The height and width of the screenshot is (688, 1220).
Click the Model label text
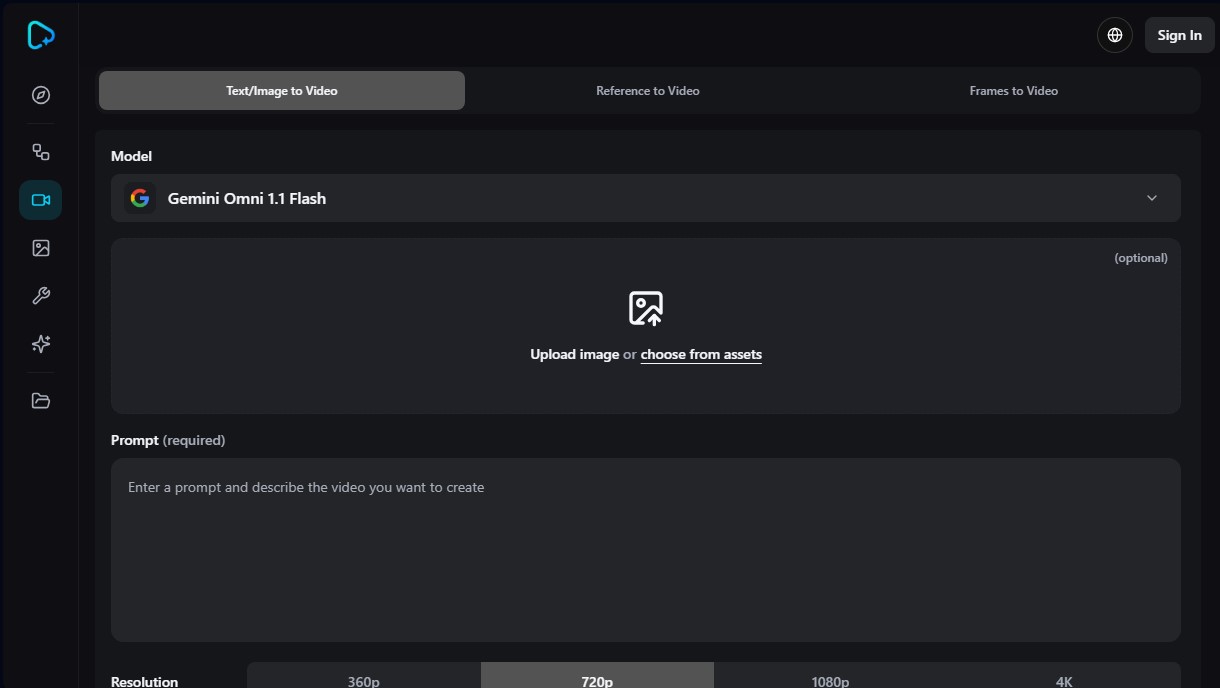pos(131,156)
